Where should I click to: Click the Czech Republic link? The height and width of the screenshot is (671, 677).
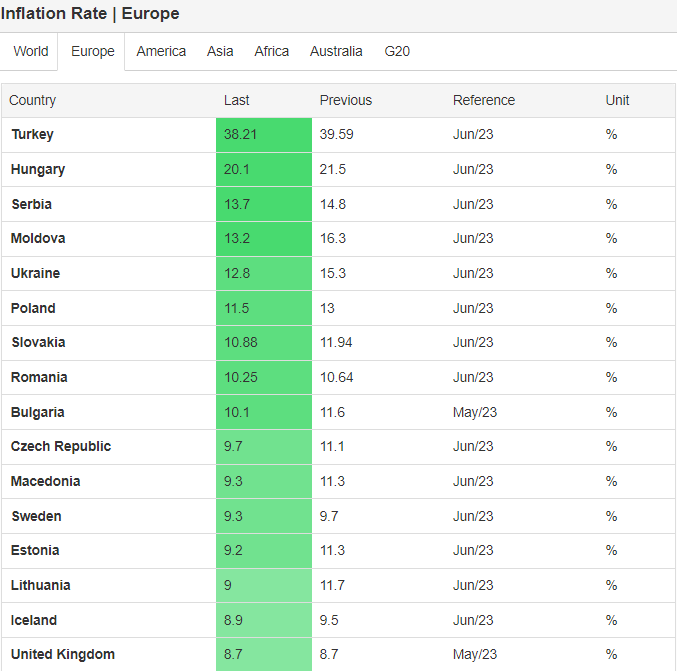61,447
